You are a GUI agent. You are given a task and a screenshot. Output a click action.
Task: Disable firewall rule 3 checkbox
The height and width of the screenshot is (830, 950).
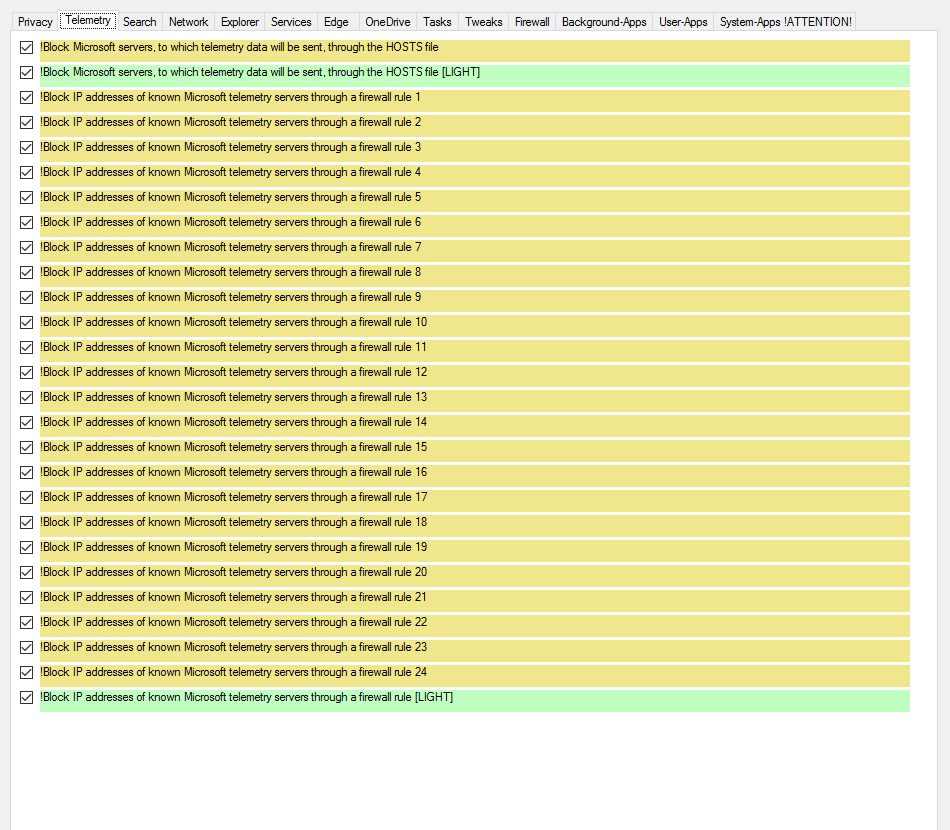click(26, 147)
